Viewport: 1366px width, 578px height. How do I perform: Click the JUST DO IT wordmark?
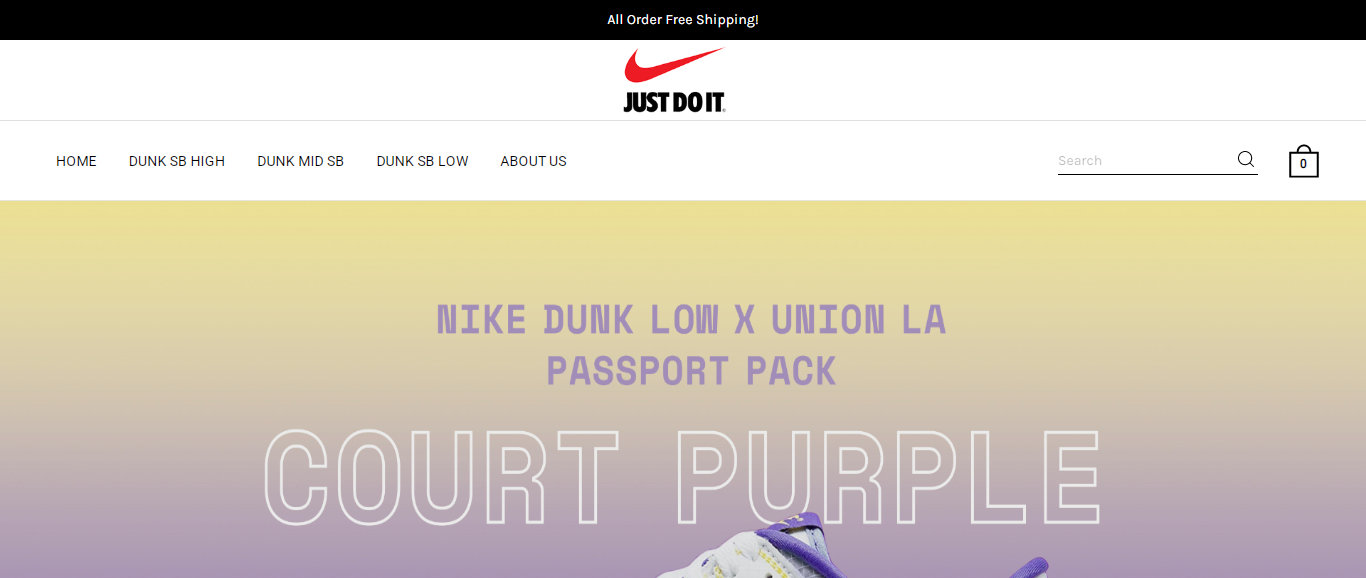[x=674, y=102]
